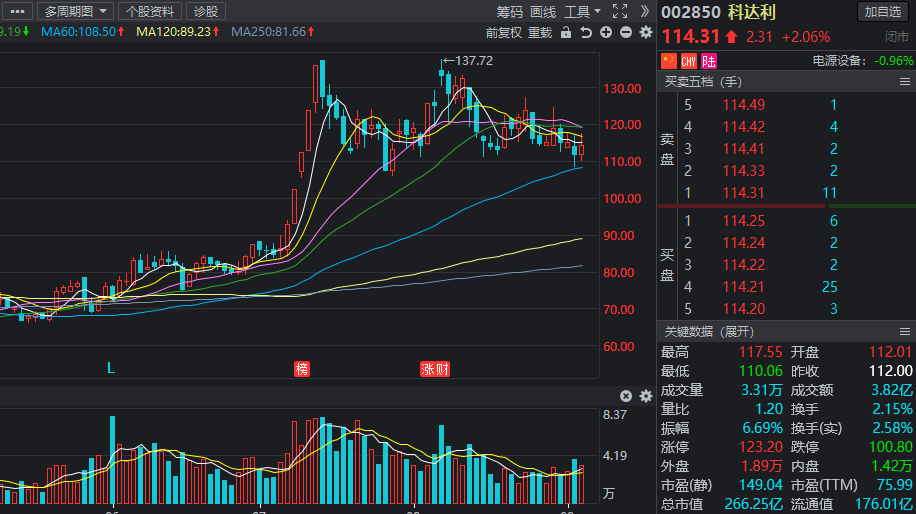Select the 筹码 chip distribution option
Viewport: 916px width, 514px height.
(509, 12)
